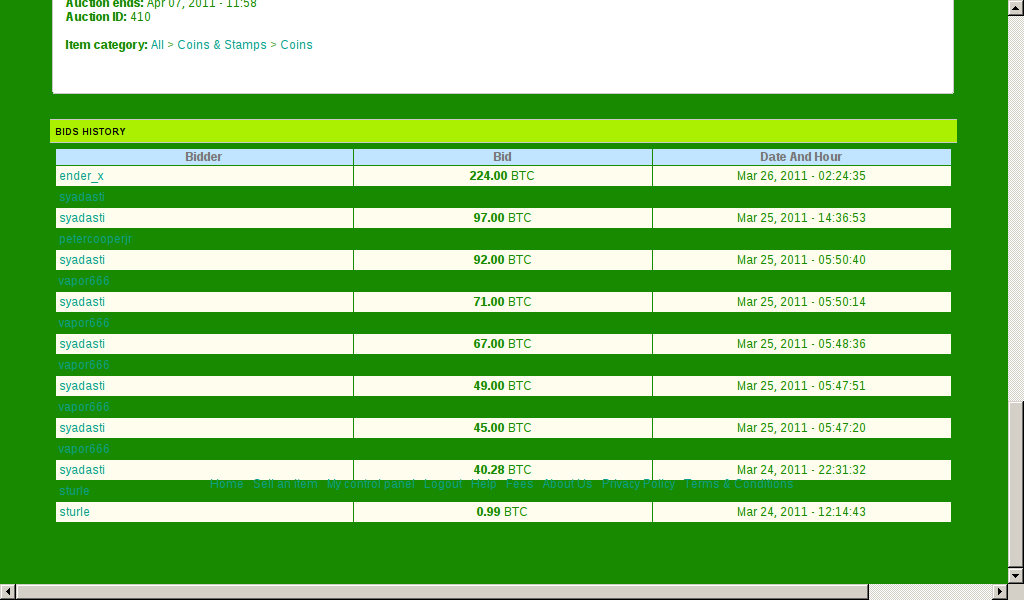Click date Mar 25, 2011 - 05:50:14

pyautogui.click(x=801, y=302)
